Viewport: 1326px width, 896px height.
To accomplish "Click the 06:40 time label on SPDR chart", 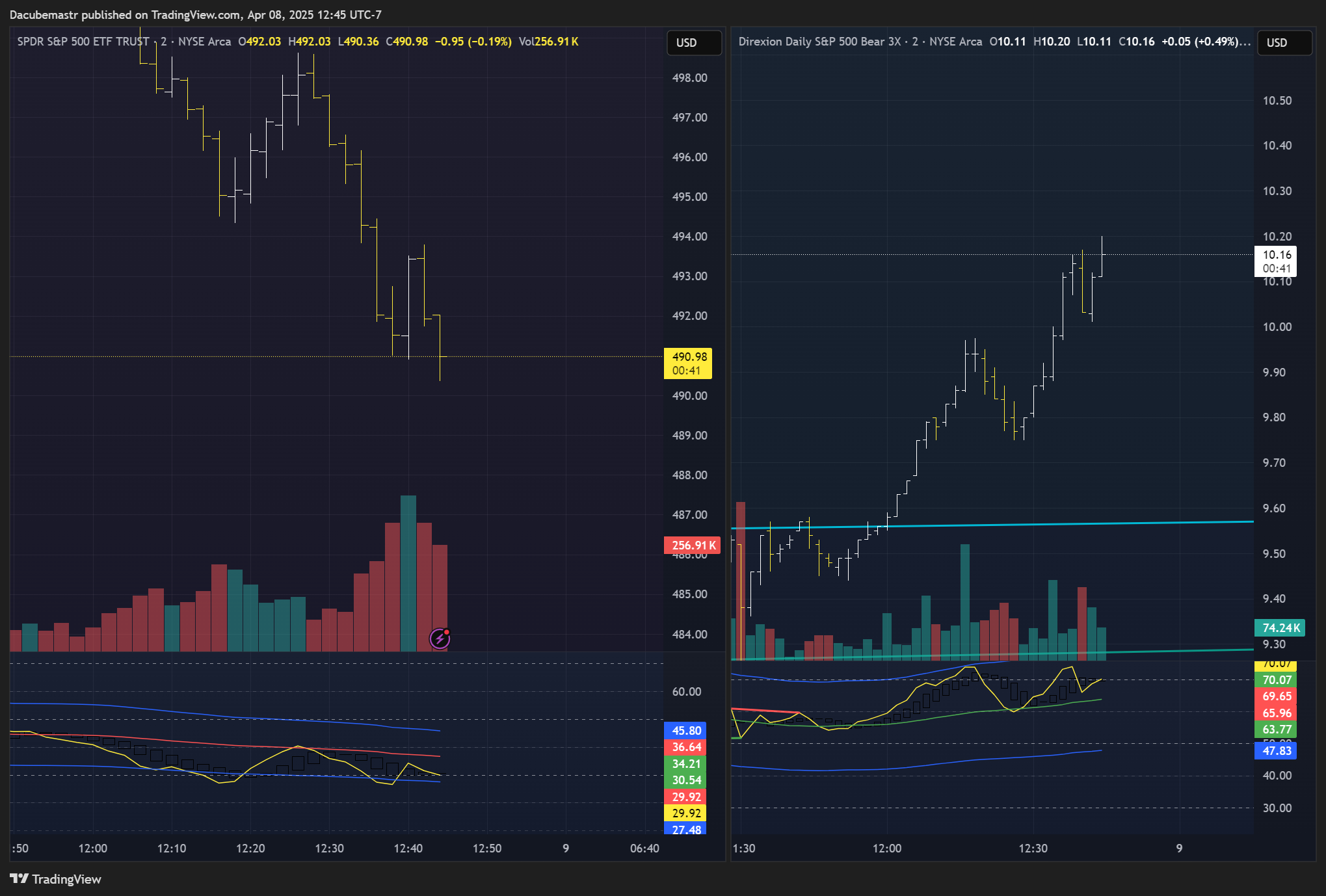I will pos(644,849).
